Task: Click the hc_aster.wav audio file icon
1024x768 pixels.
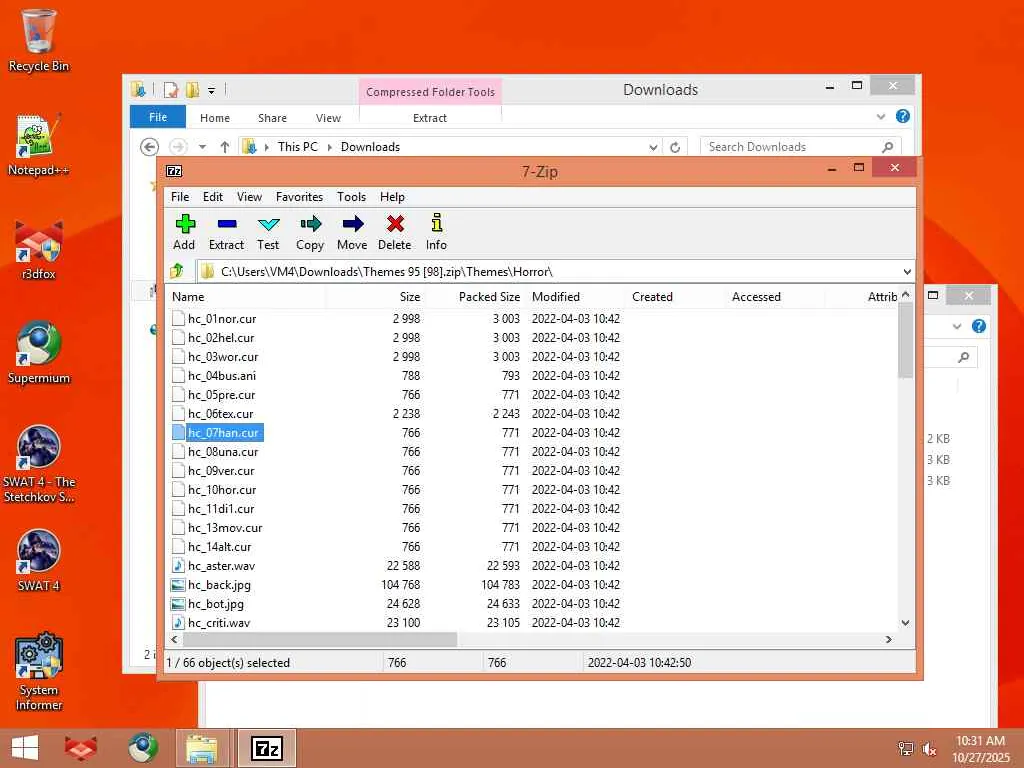Action: [177, 566]
